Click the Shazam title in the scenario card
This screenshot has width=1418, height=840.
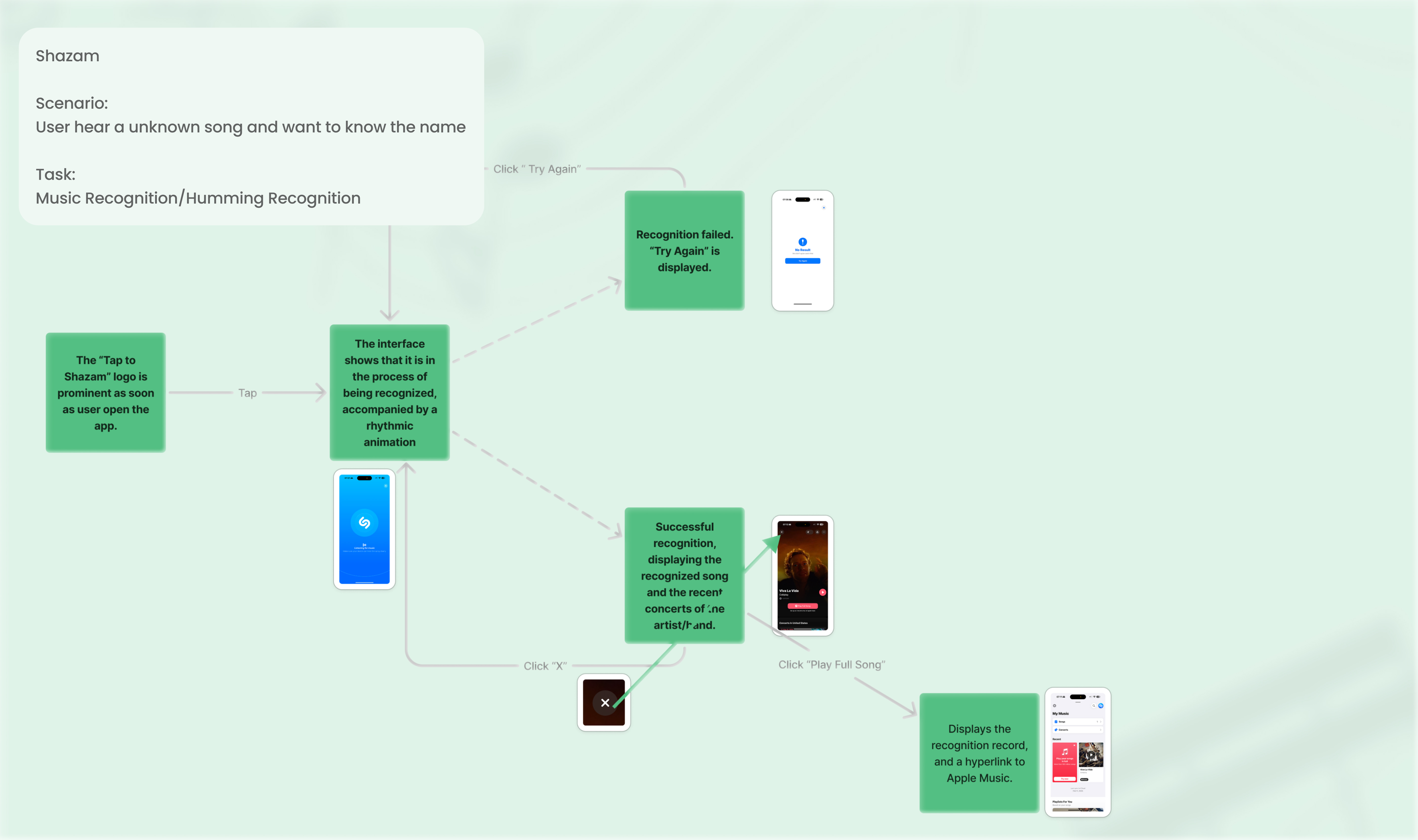[x=67, y=56]
